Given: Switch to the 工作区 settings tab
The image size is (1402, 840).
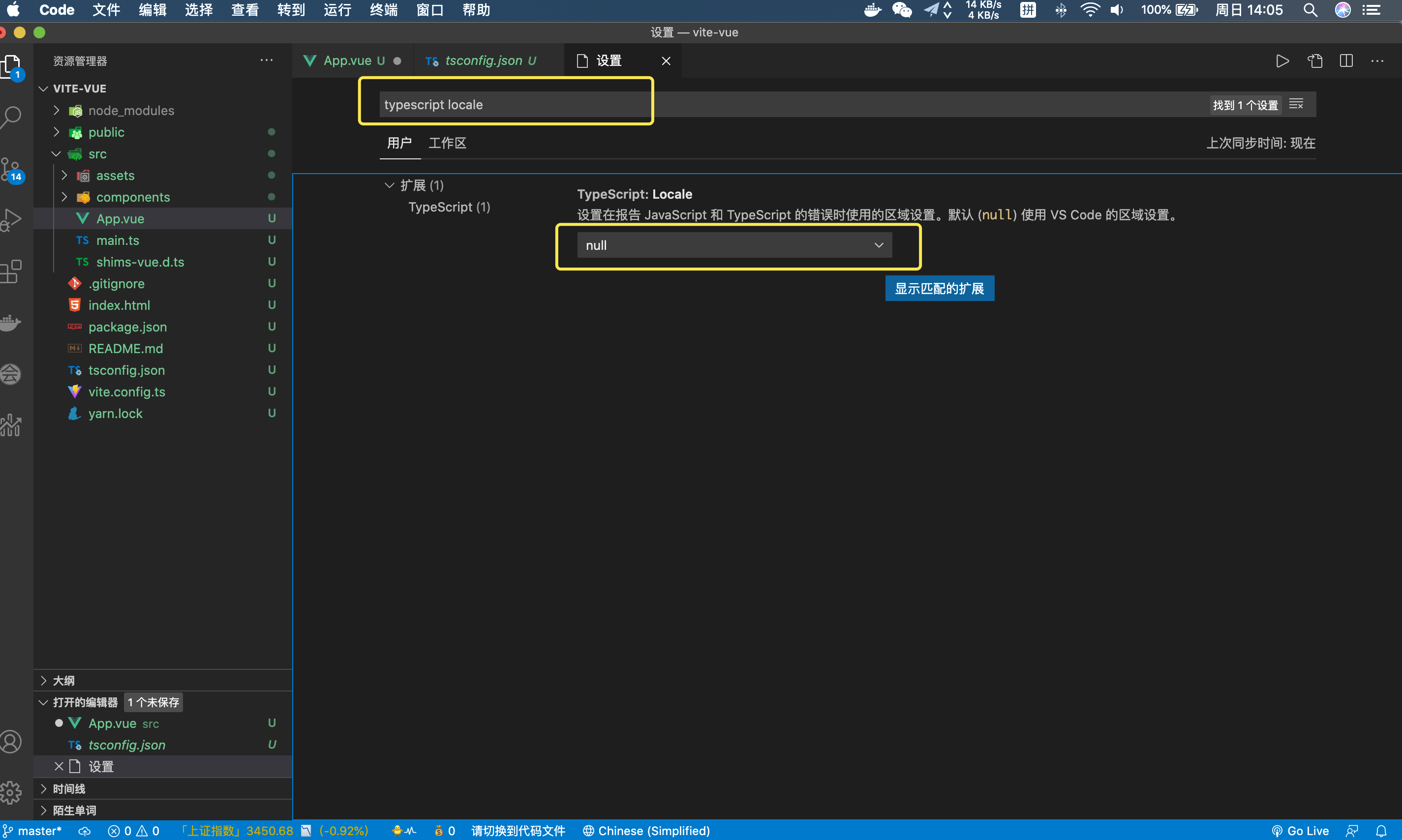Looking at the screenshot, I should 447,143.
